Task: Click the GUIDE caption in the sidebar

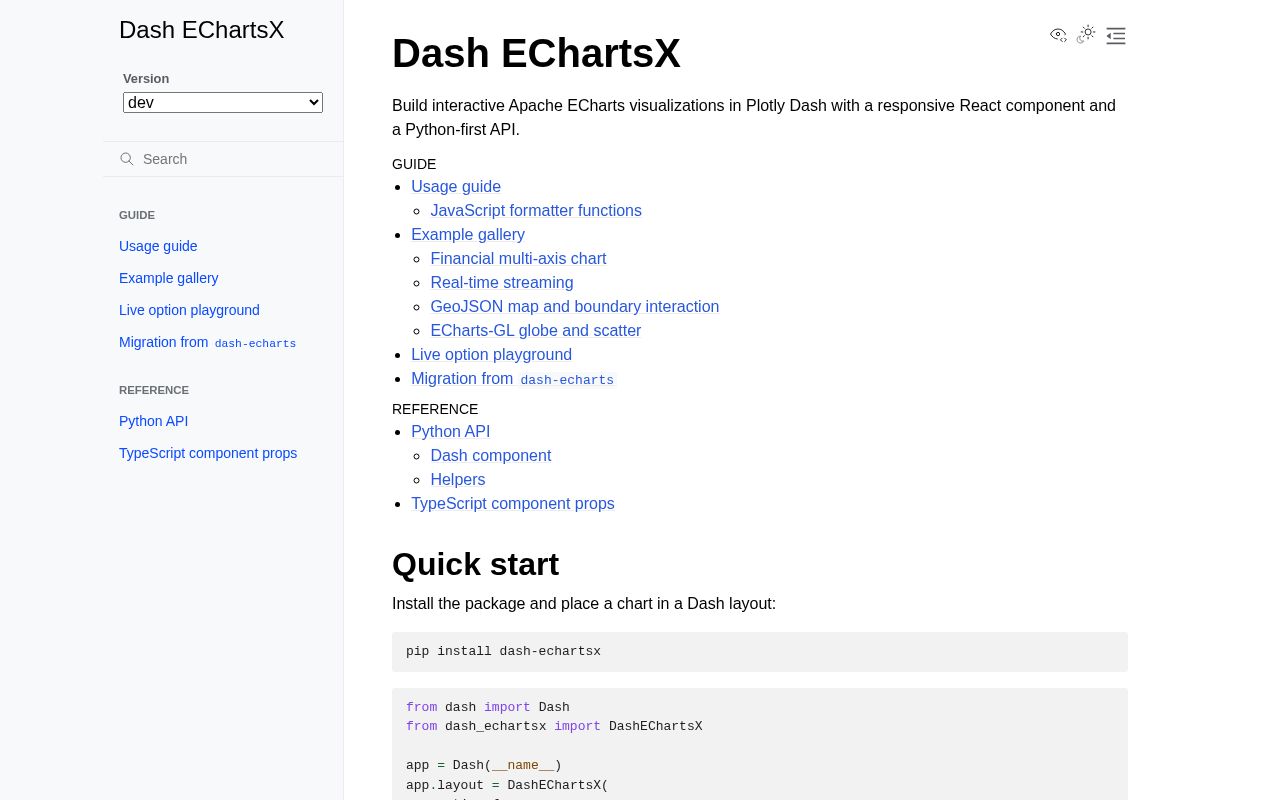Action: [137, 215]
